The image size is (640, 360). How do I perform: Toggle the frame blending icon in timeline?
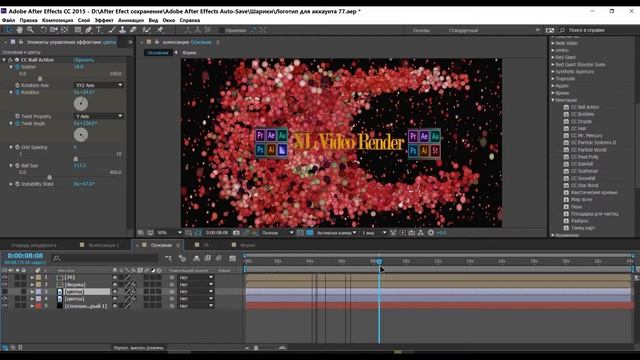[x=207, y=258]
